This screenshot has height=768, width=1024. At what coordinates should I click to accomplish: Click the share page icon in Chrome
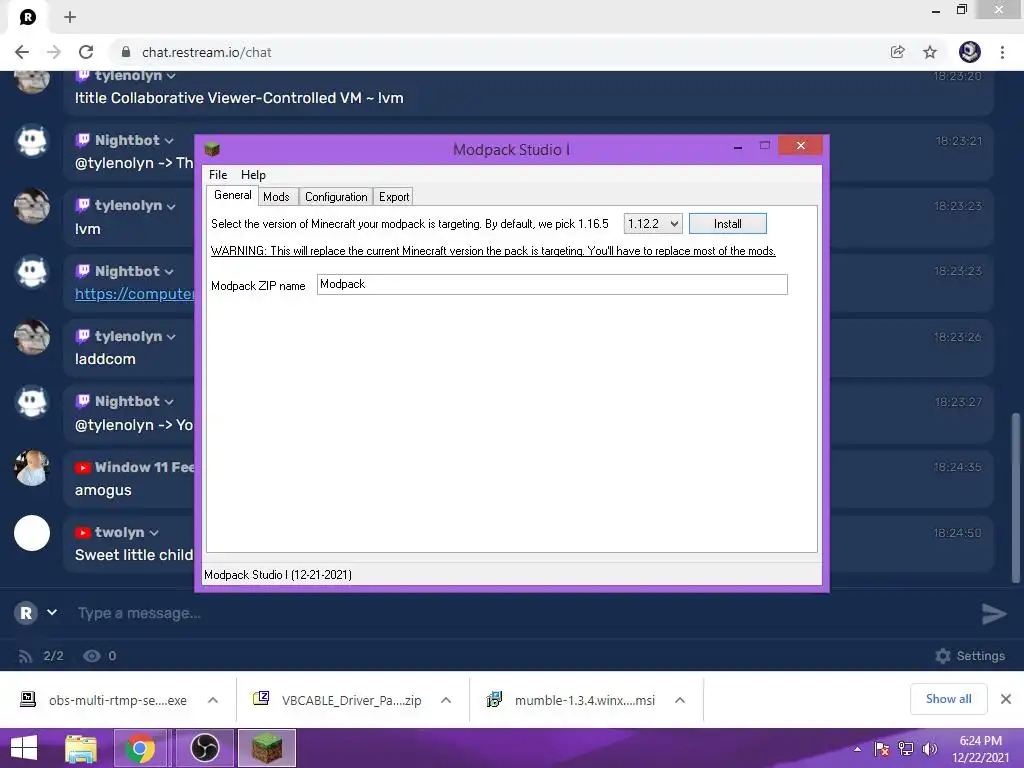898,52
